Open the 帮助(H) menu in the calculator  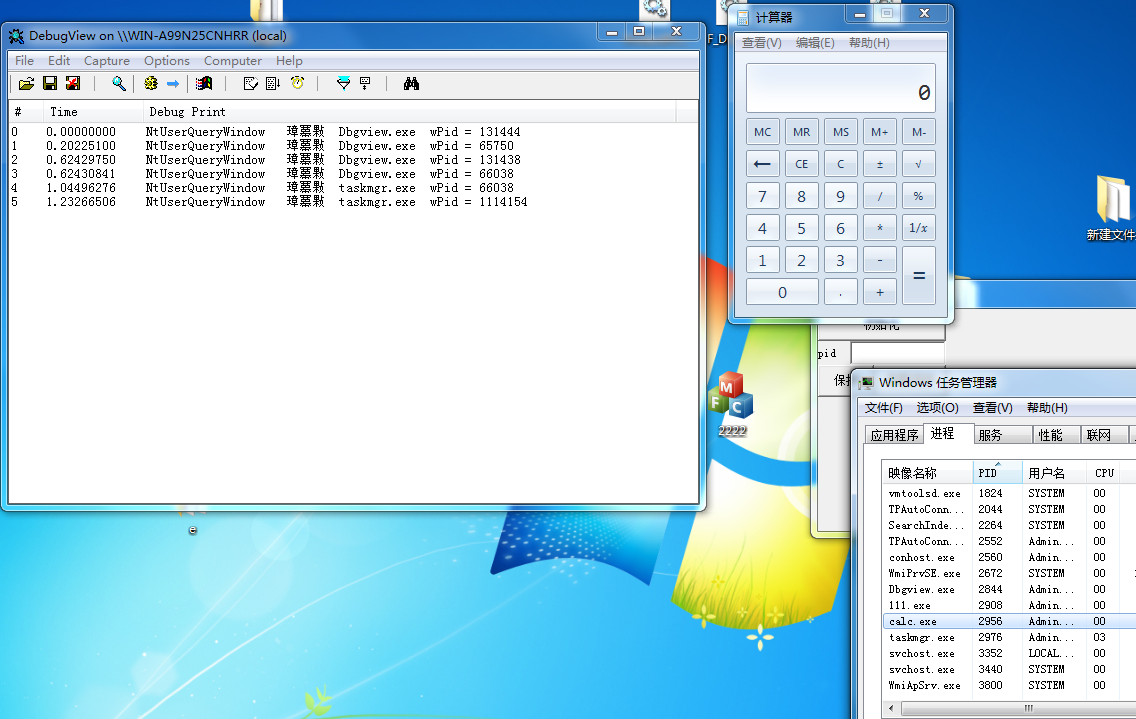click(869, 43)
